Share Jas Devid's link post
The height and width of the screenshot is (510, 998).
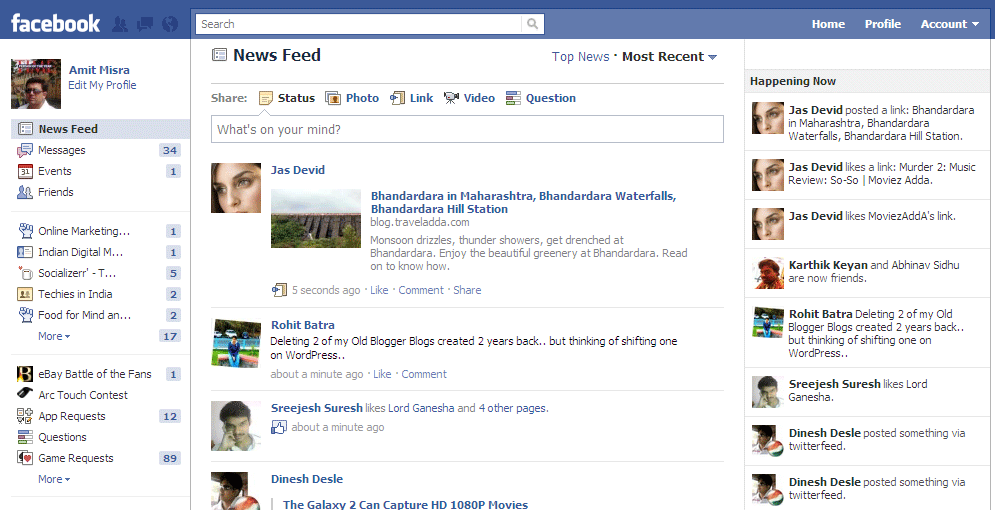(x=467, y=290)
